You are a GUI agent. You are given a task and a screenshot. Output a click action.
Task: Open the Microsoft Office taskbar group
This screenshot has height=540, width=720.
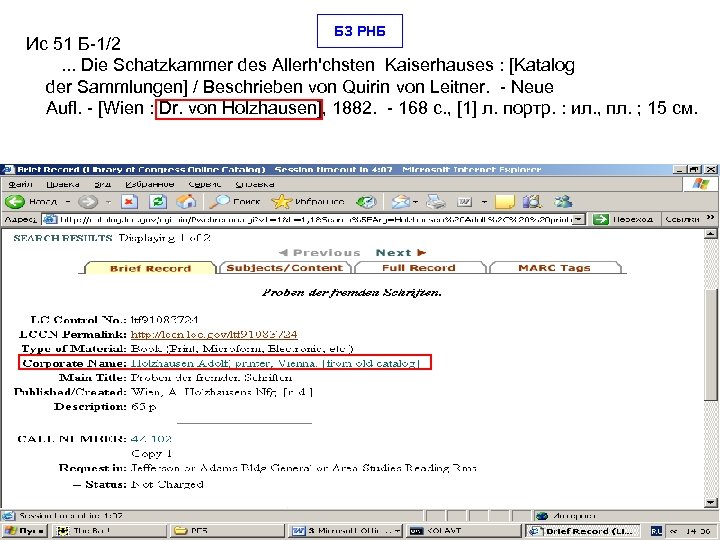(345, 531)
